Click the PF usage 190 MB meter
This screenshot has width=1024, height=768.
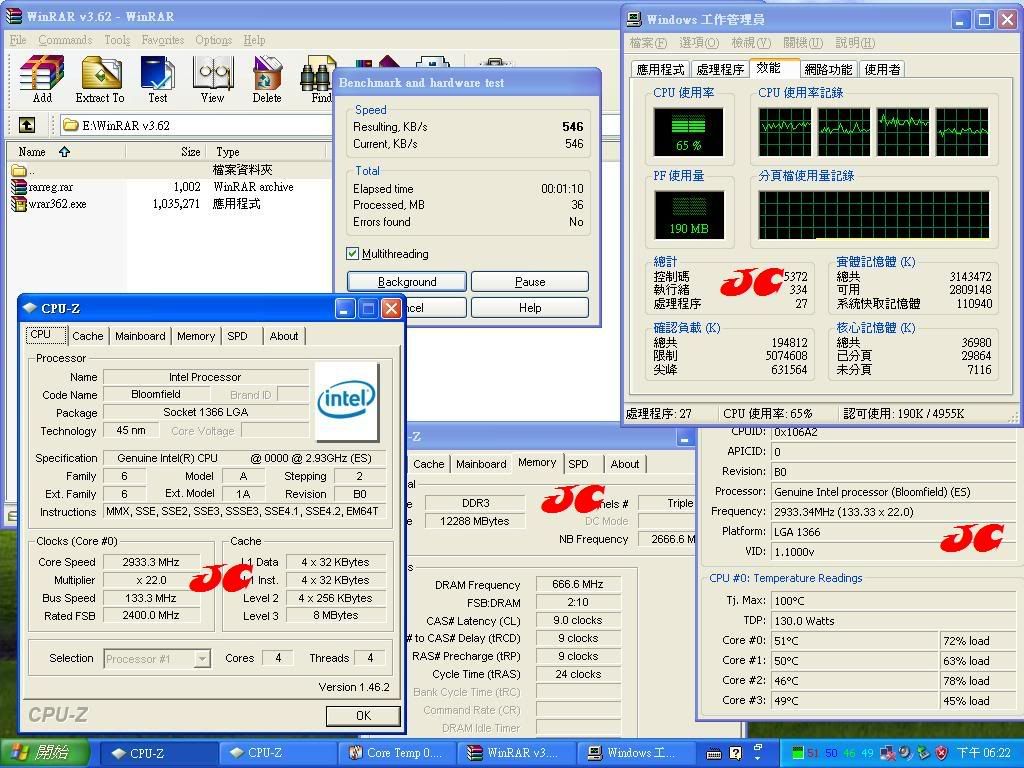click(688, 215)
